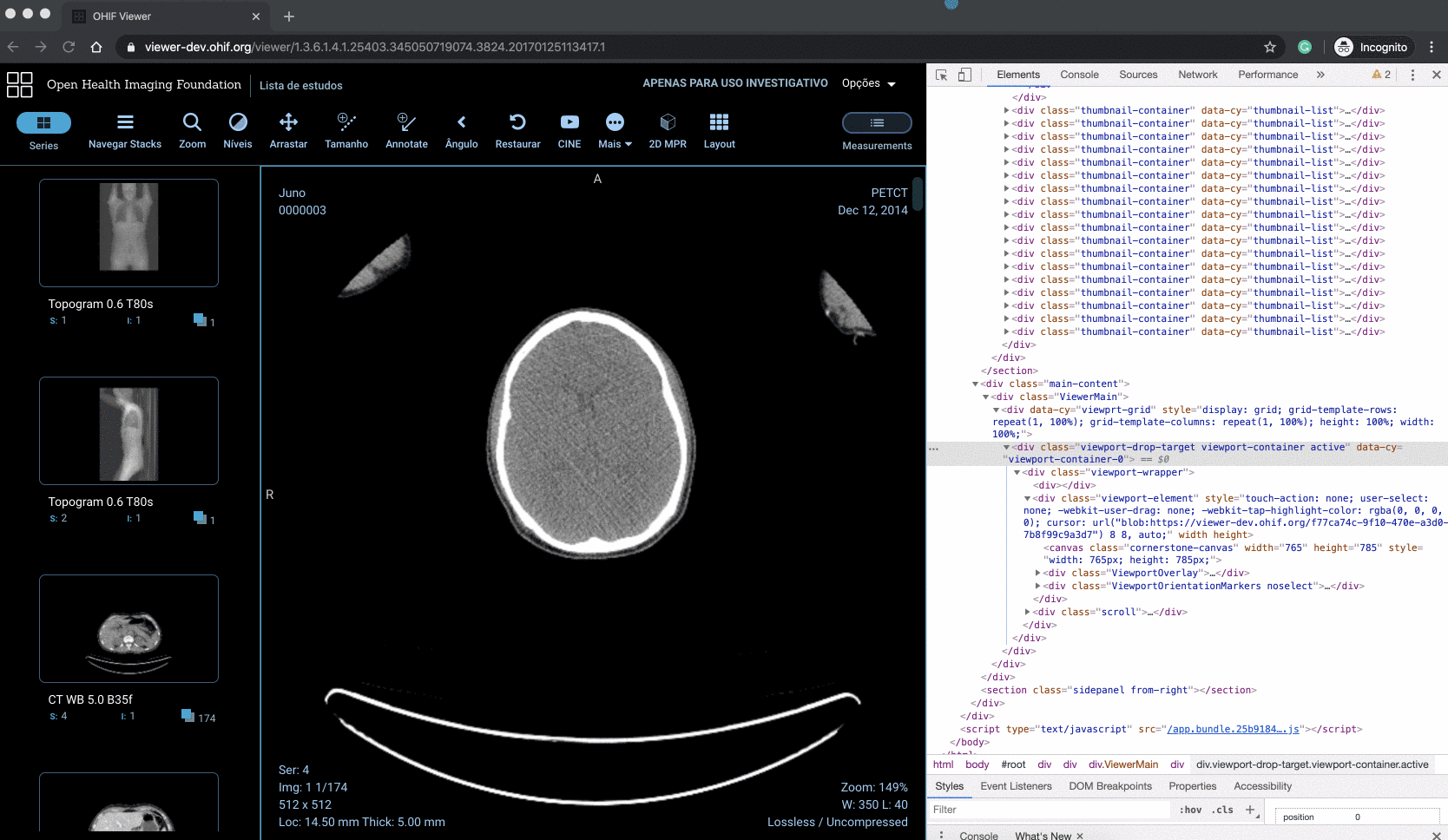The width and height of the screenshot is (1448, 840).
Task: Start CINE playback
Action: point(569,131)
